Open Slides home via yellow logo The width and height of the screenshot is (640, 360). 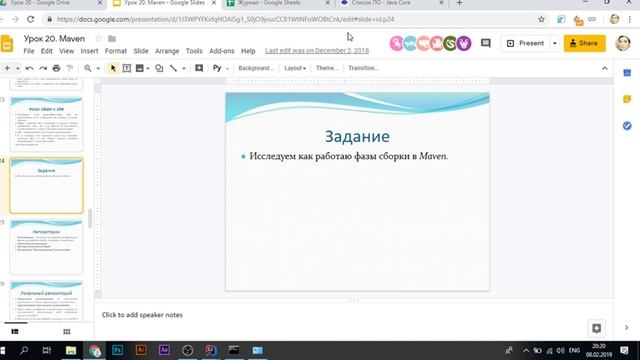tap(7, 44)
